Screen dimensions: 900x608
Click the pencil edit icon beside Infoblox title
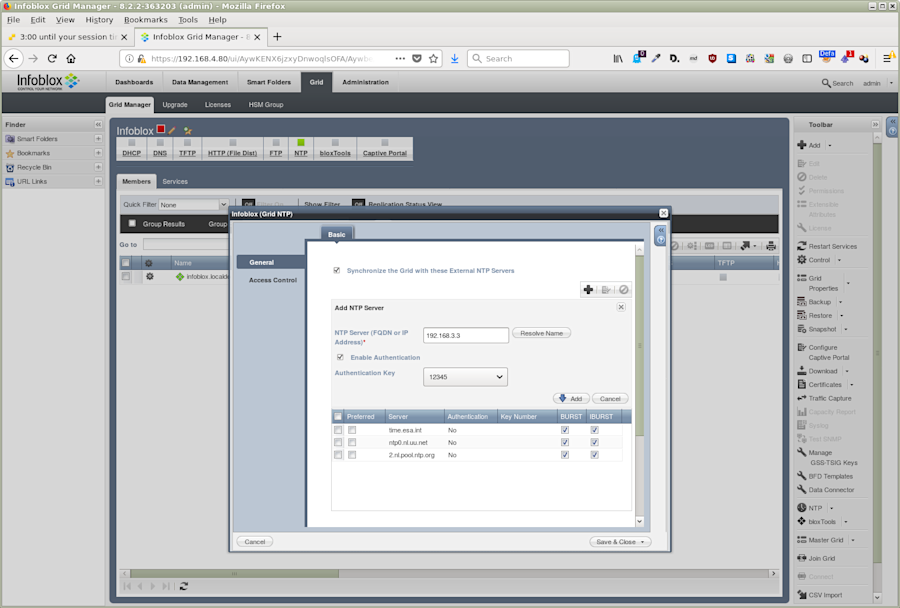click(x=172, y=130)
